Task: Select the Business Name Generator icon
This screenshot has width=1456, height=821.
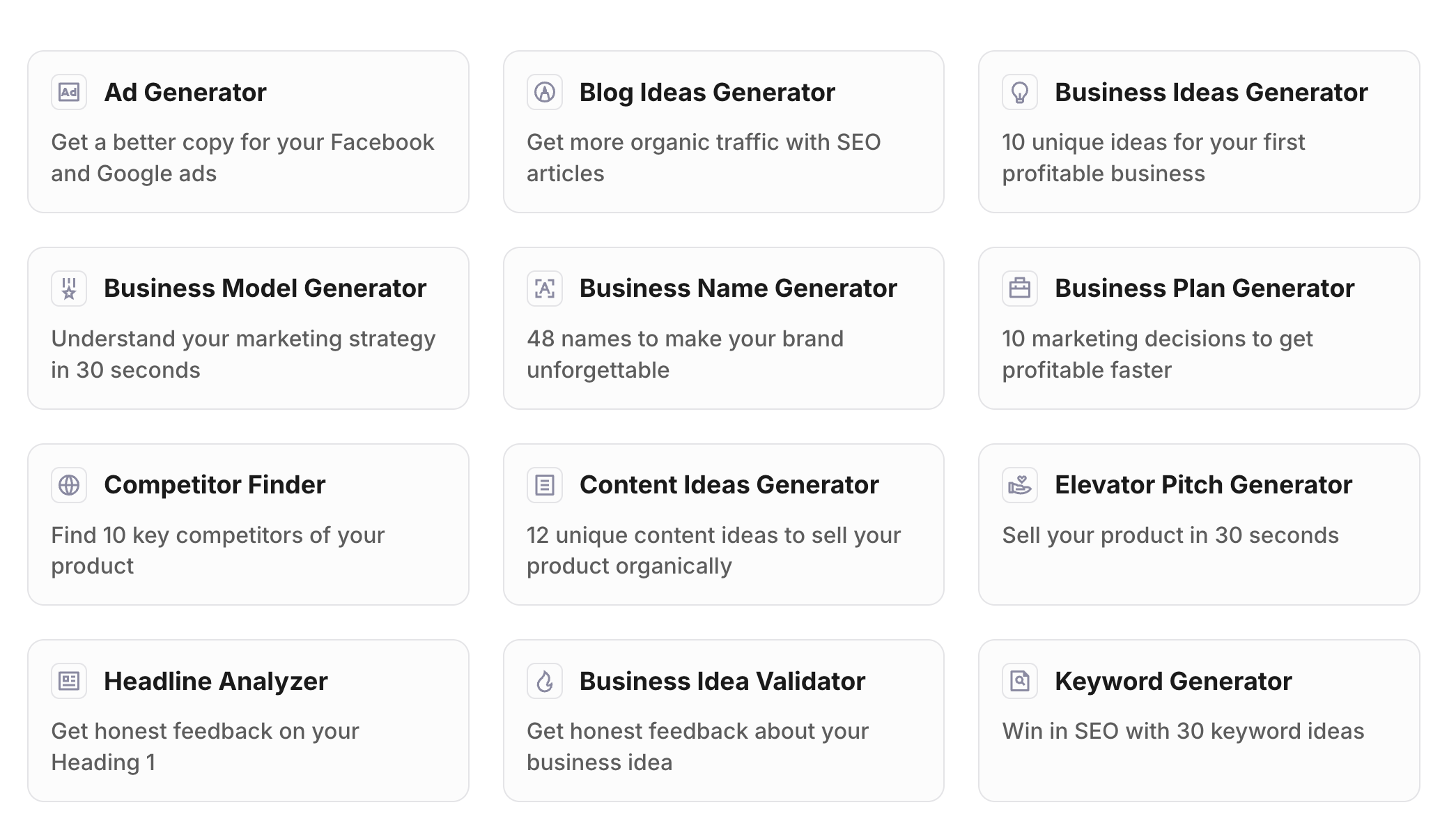Action: [x=544, y=288]
